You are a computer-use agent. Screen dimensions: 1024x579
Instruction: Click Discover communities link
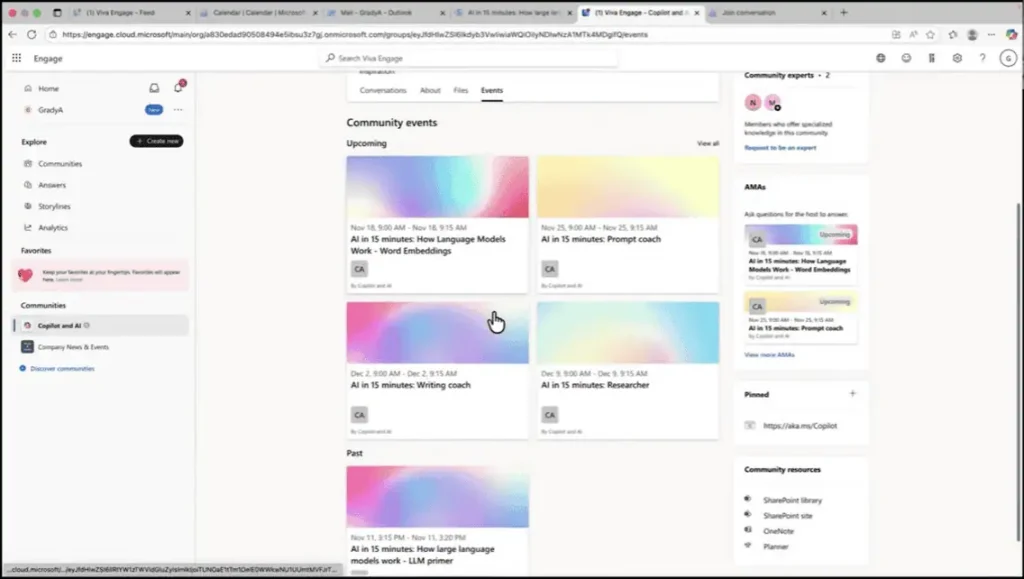(x=62, y=369)
